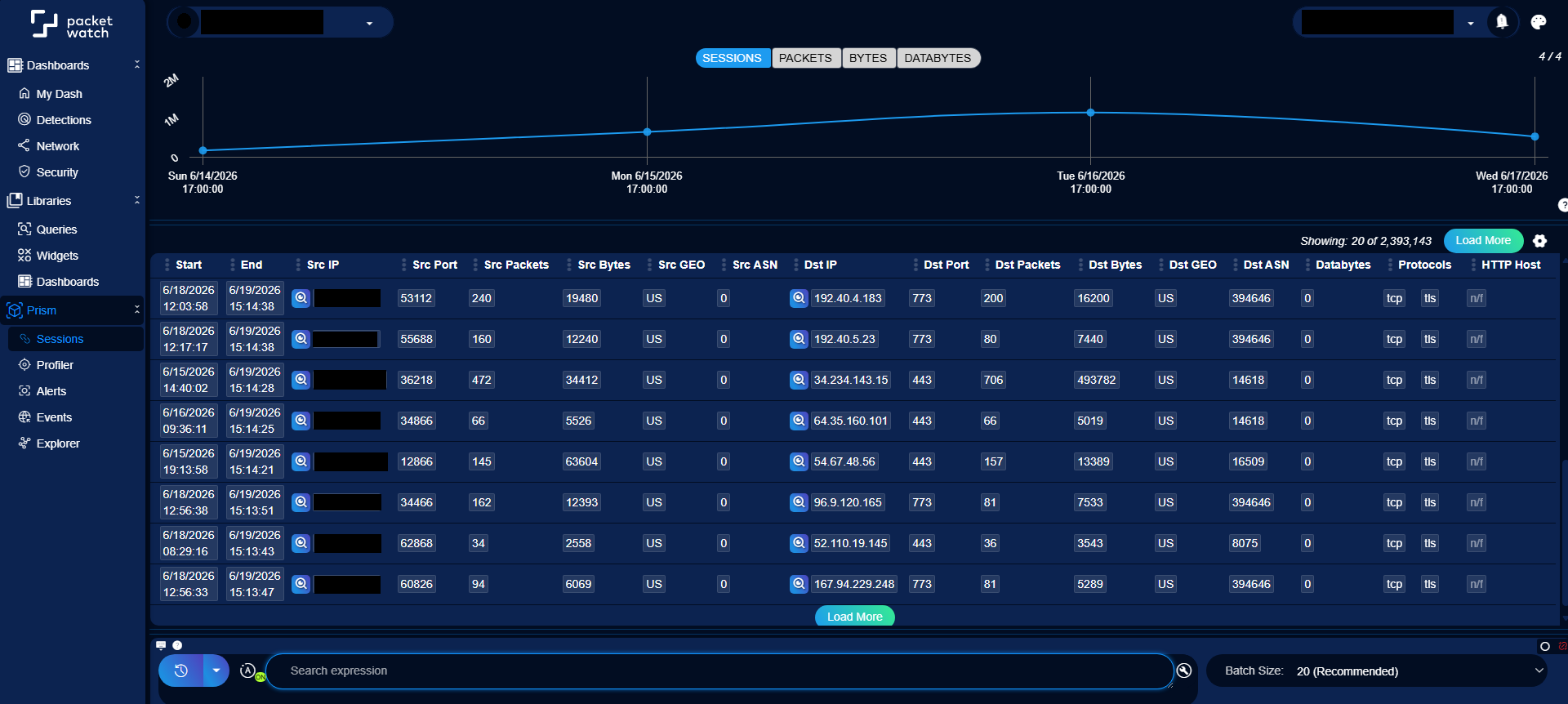The height and width of the screenshot is (704, 1568).
Task: Click the Mon 6/15/2026 chart data point
Action: coord(647,131)
